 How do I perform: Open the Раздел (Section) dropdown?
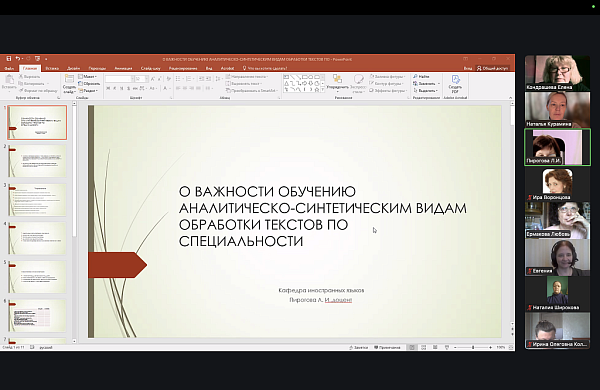(88, 91)
